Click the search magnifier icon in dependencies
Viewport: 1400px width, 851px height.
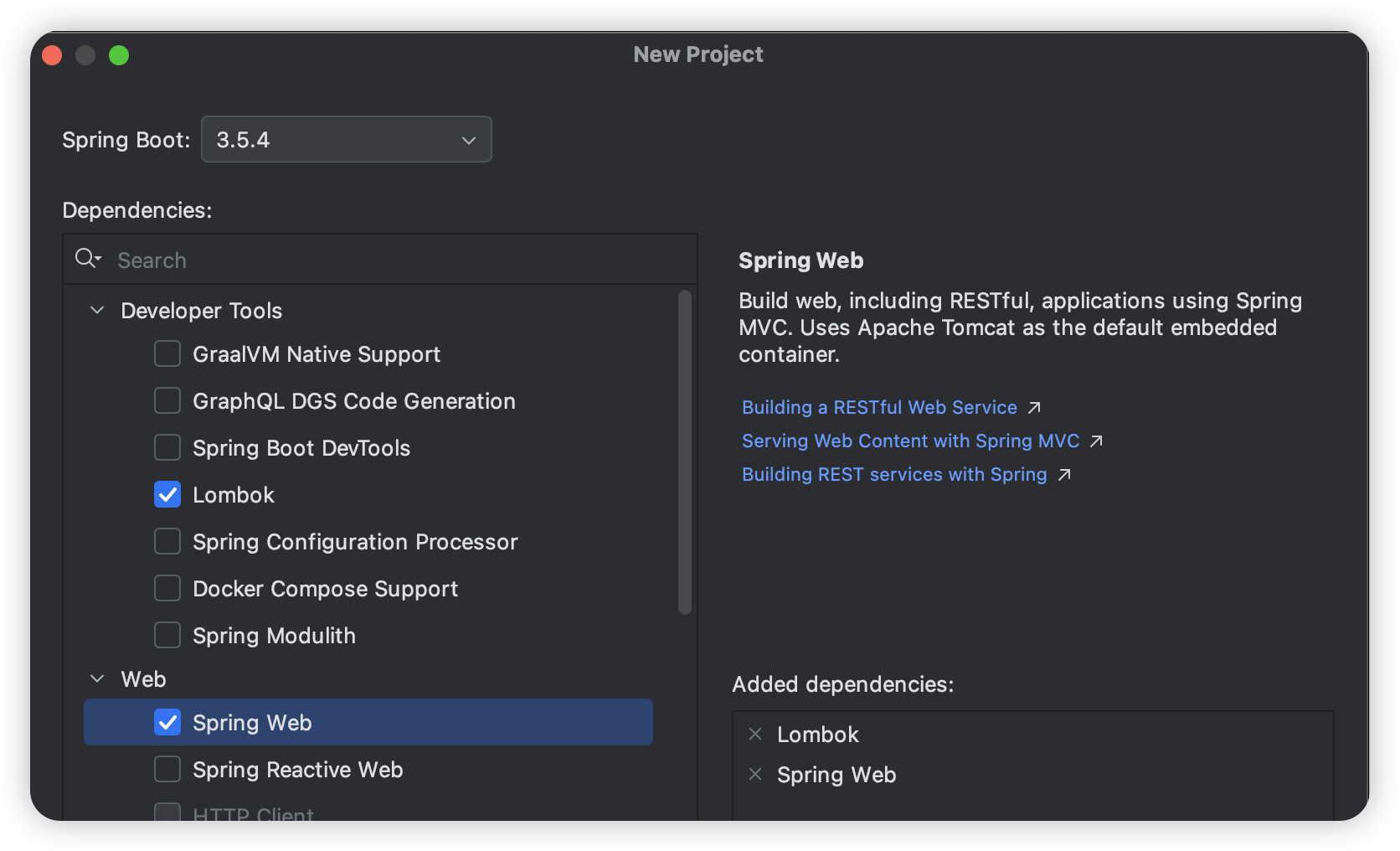[x=86, y=259]
